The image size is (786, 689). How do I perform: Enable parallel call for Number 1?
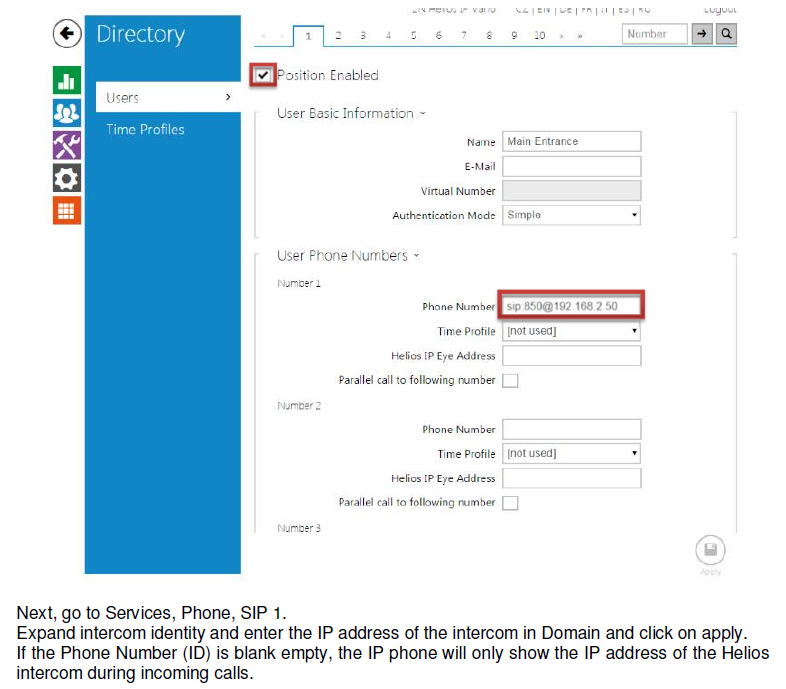coord(510,381)
